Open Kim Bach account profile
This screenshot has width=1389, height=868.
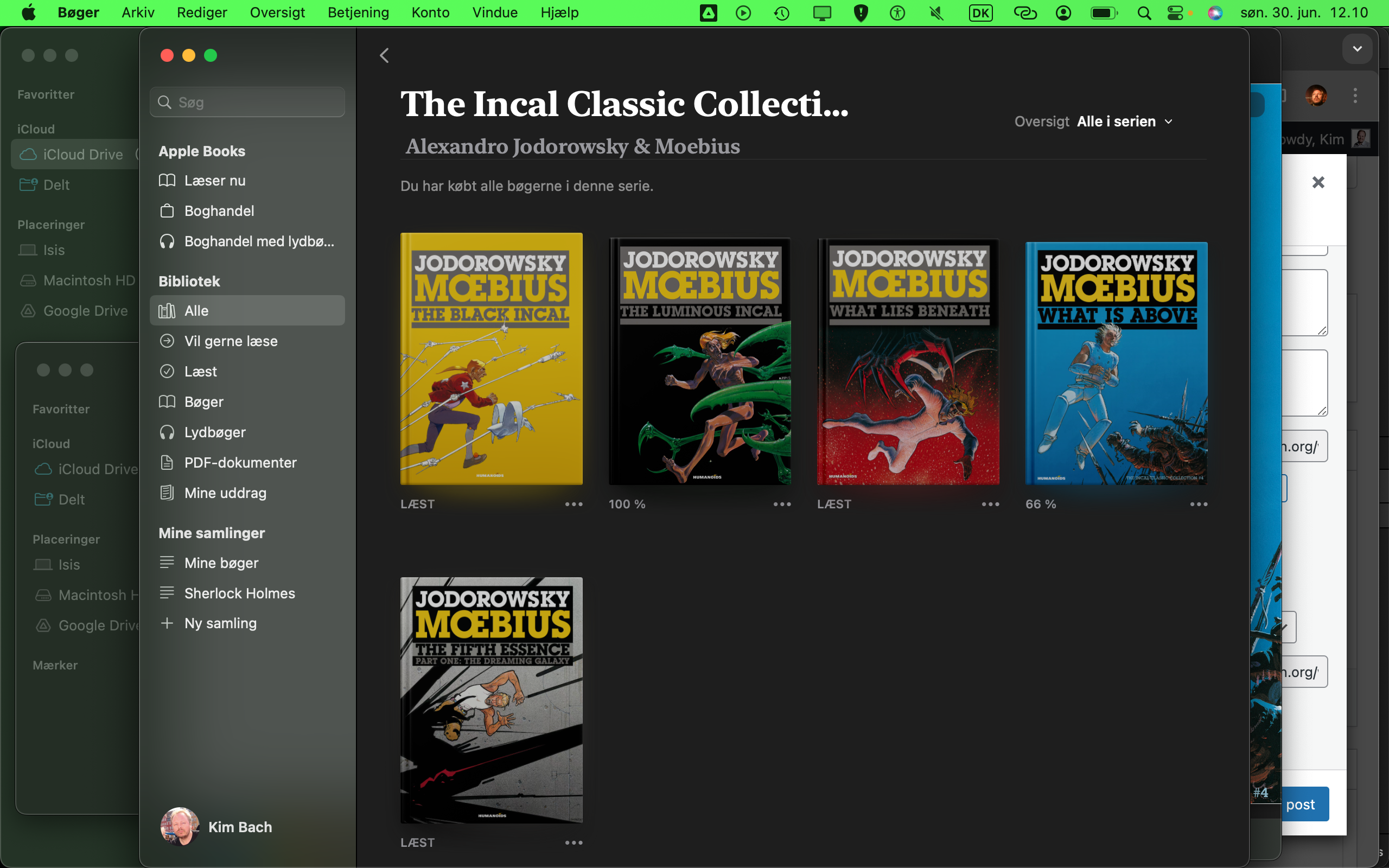tap(216, 827)
